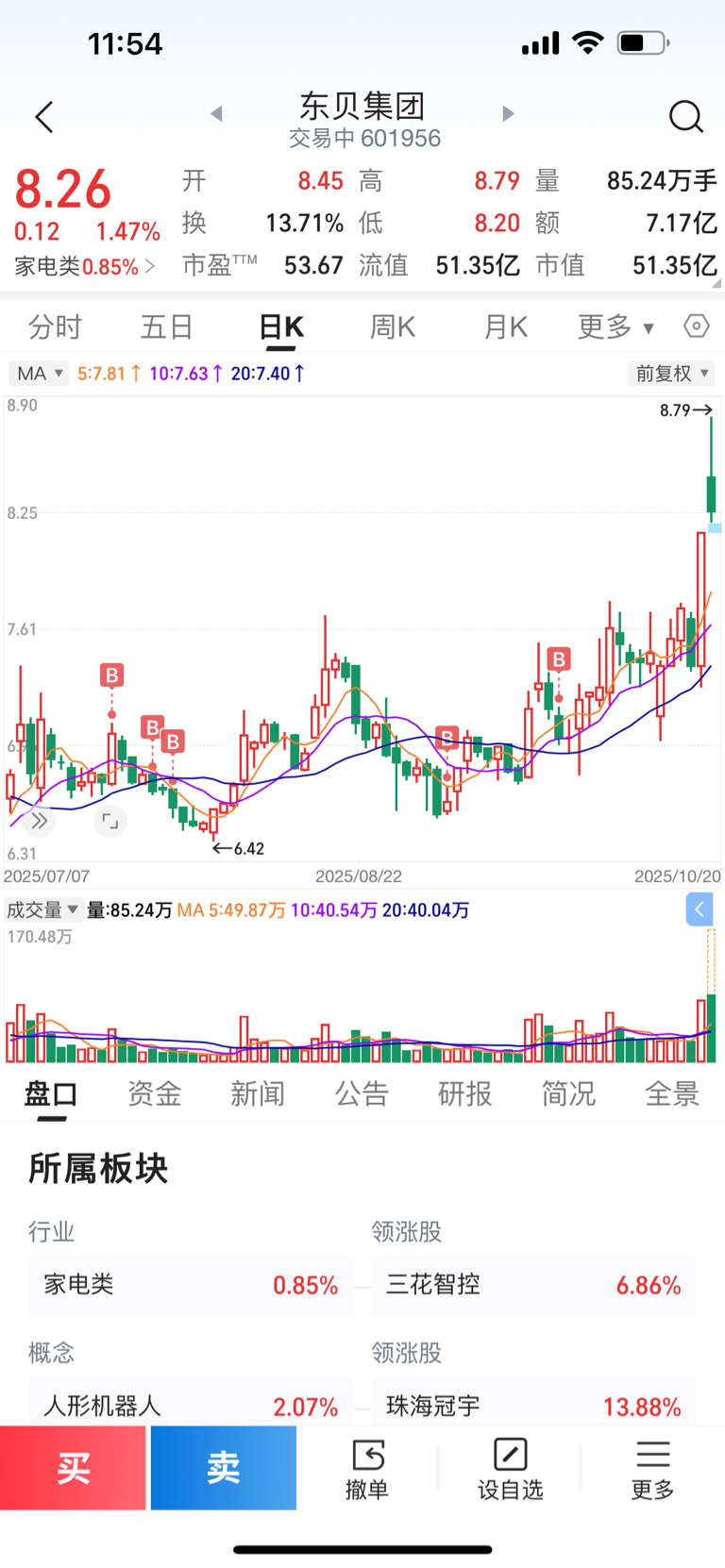Open search with the magnifier icon
Screen dimensions: 725x1568
click(686, 117)
